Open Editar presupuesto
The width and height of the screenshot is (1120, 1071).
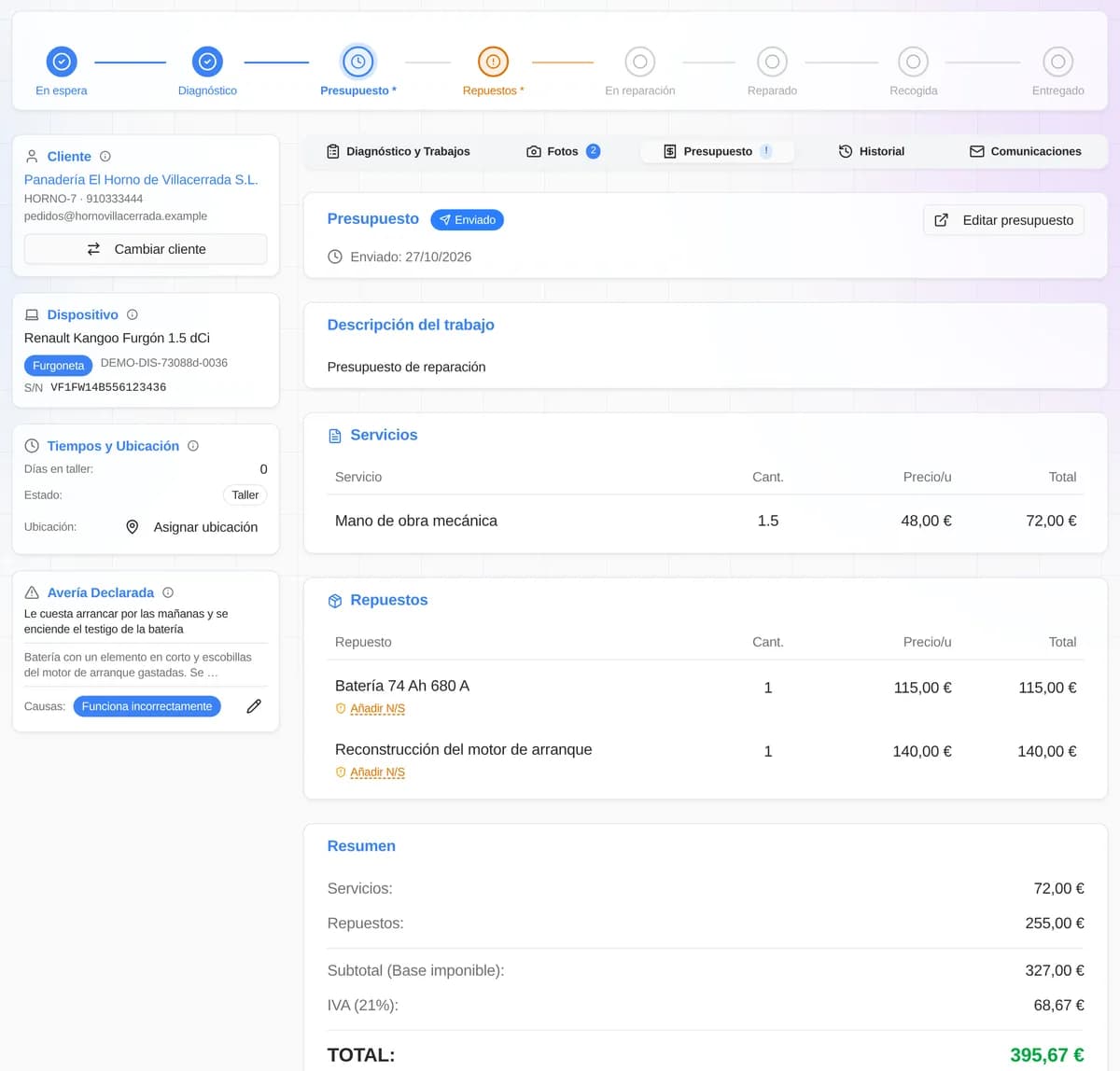[x=1004, y=220]
